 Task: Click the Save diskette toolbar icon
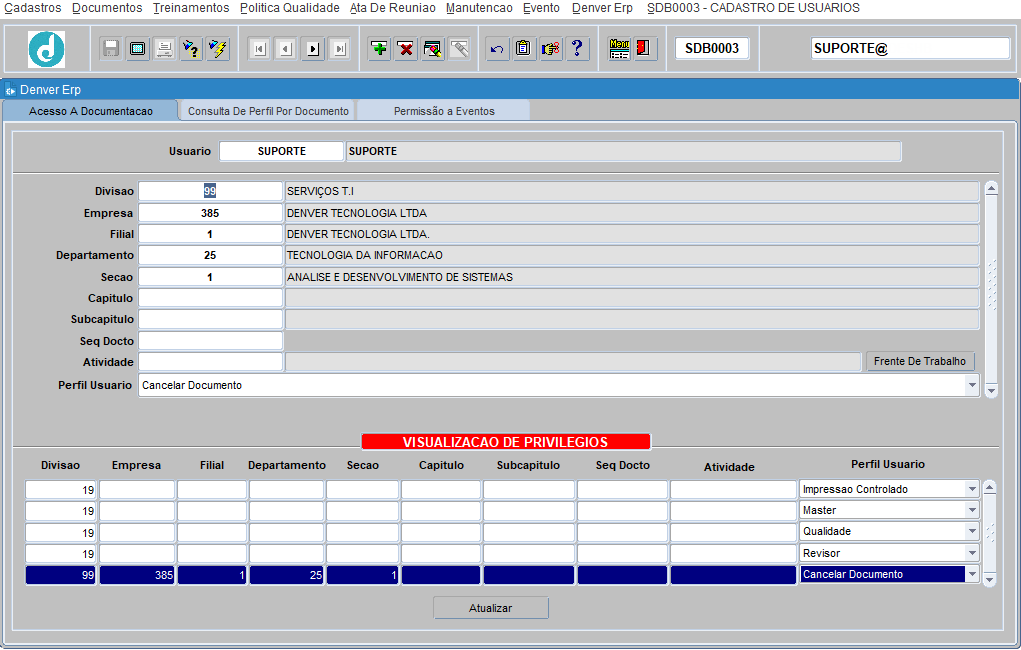click(x=111, y=49)
